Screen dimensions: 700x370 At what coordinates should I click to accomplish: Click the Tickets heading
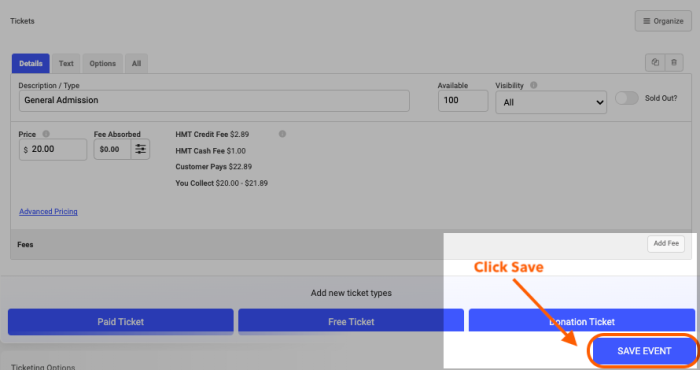coord(22,21)
